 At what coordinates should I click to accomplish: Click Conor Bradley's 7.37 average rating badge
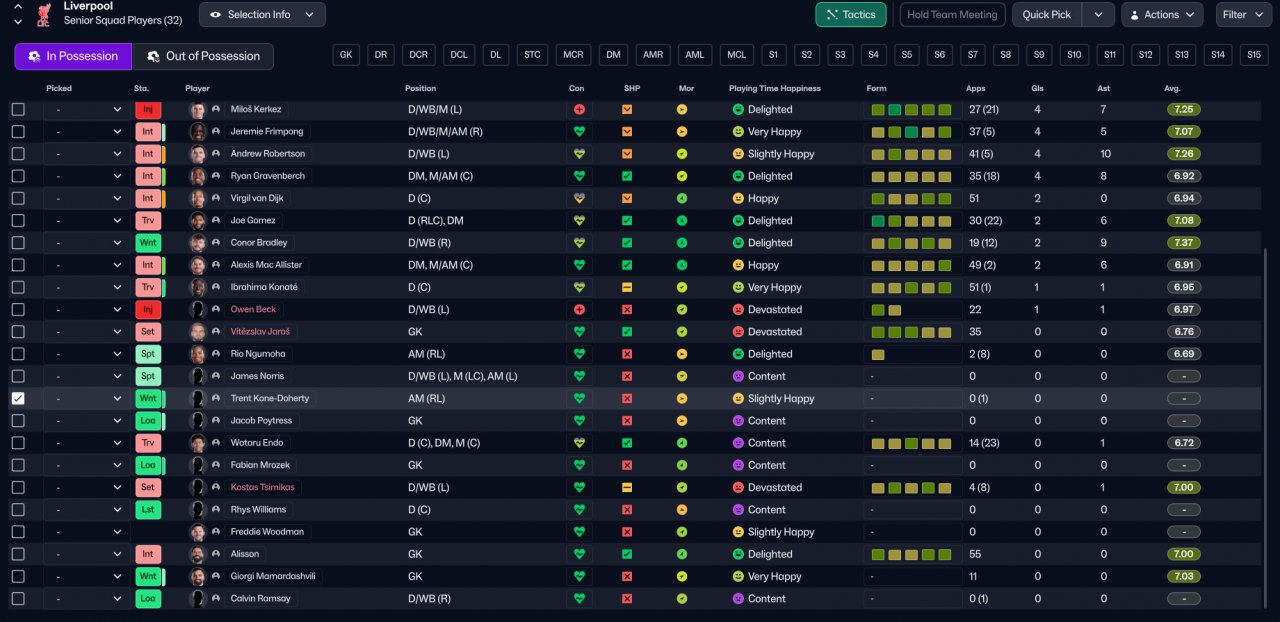click(1184, 243)
